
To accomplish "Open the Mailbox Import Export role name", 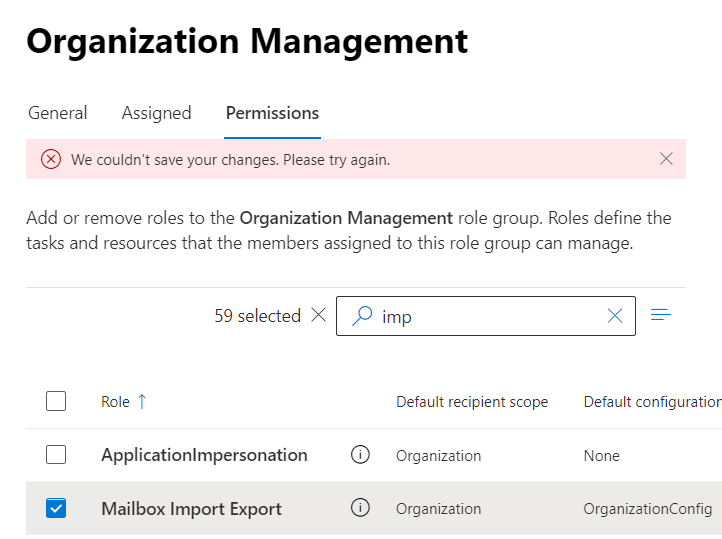I will click(x=191, y=509).
